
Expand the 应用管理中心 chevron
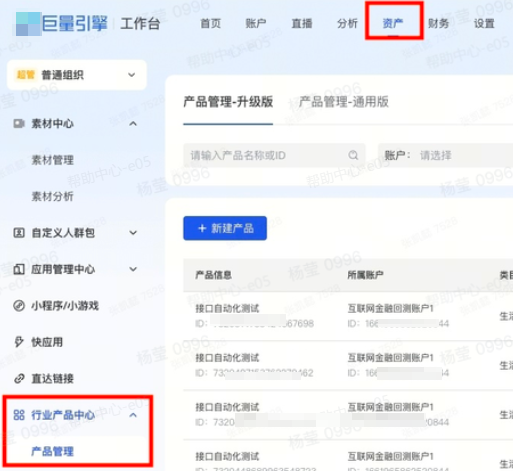tap(133, 269)
